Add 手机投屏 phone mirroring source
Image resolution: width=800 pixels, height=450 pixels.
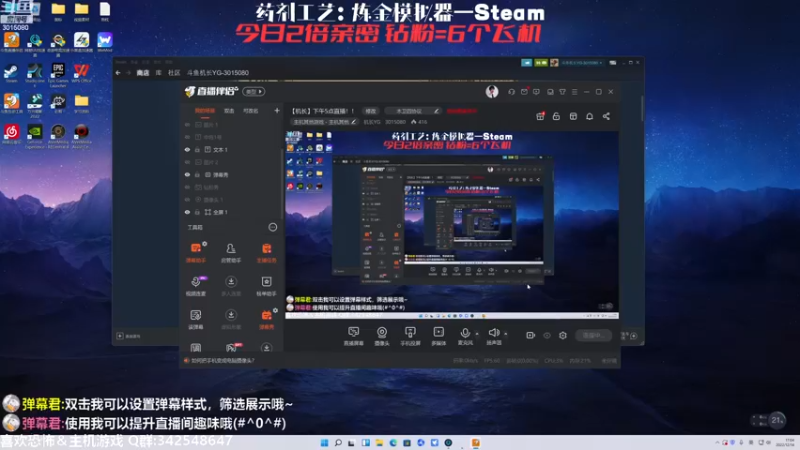click(x=410, y=336)
